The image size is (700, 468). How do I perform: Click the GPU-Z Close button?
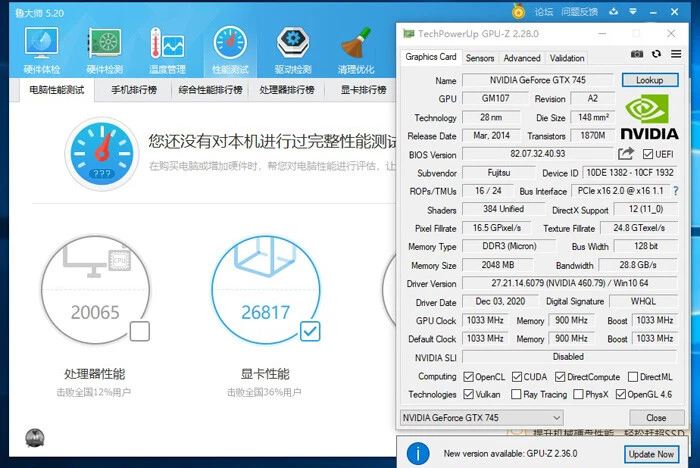656,418
